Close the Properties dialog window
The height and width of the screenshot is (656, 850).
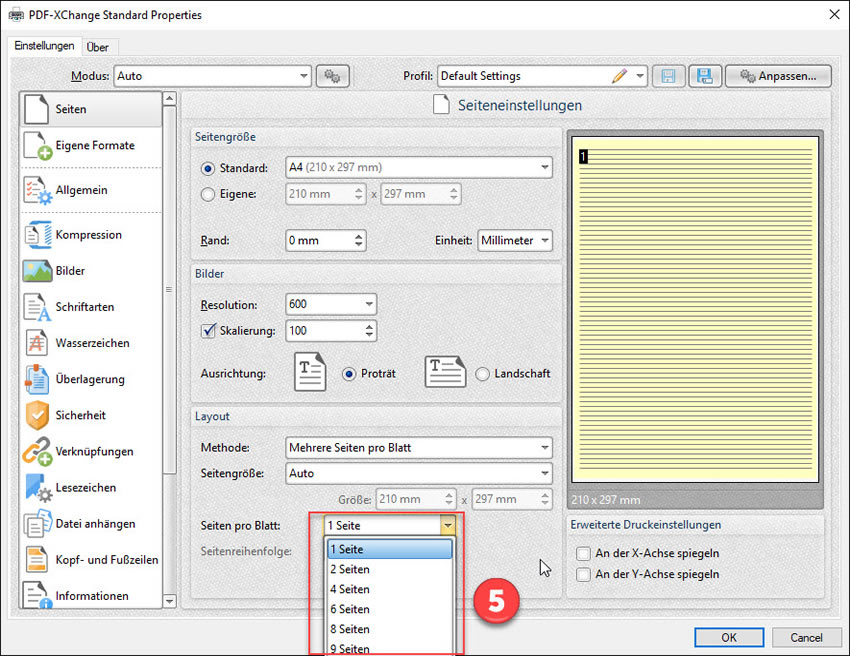click(834, 15)
